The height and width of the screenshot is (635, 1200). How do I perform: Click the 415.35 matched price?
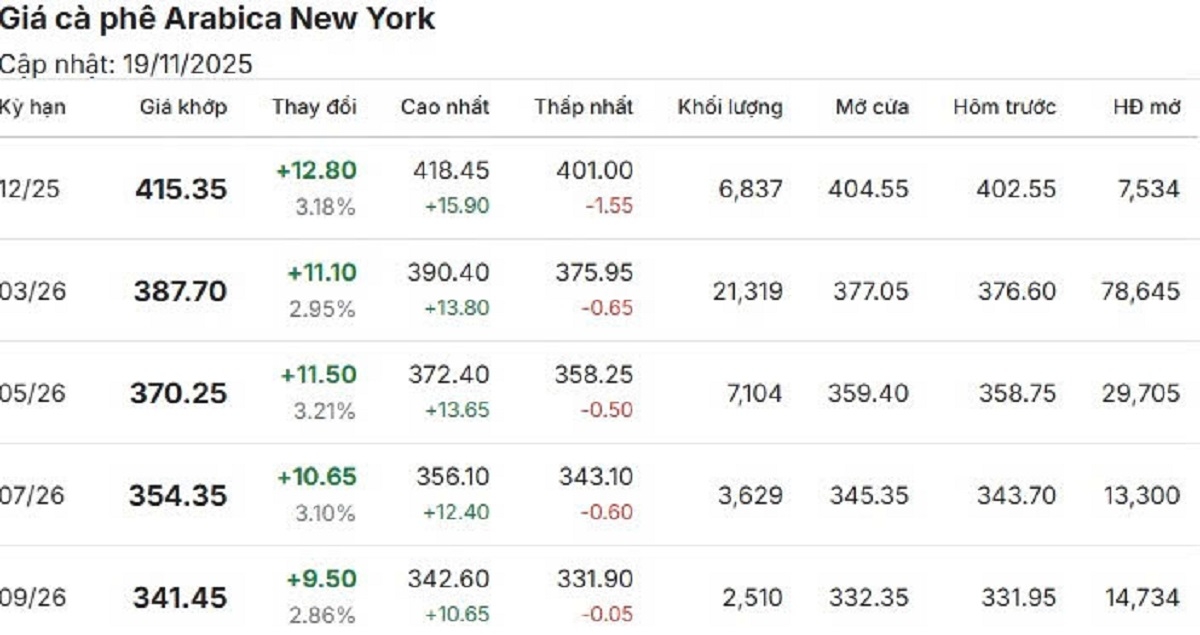pos(181,189)
